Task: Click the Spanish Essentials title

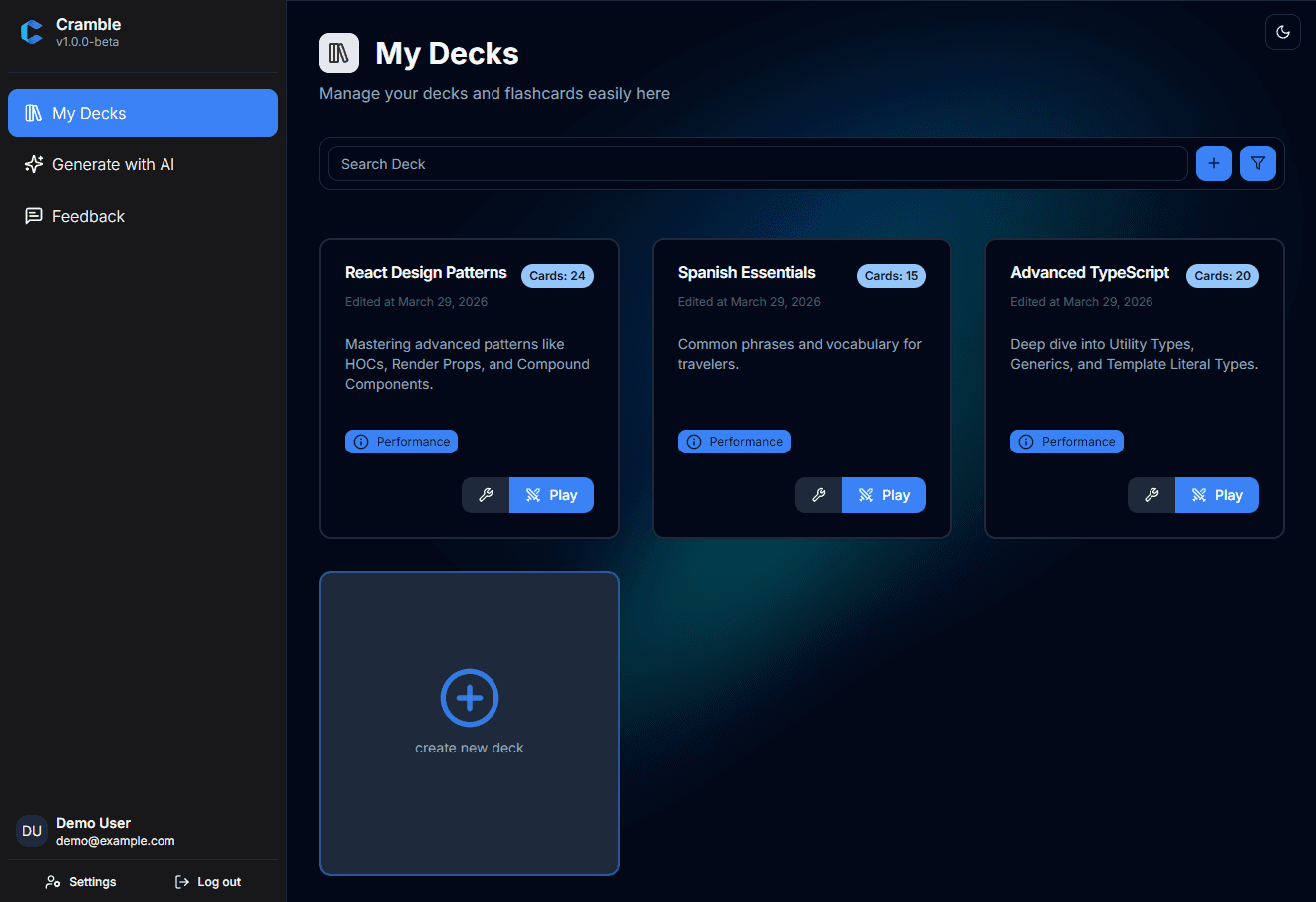Action: pyautogui.click(x=746, y=273)
